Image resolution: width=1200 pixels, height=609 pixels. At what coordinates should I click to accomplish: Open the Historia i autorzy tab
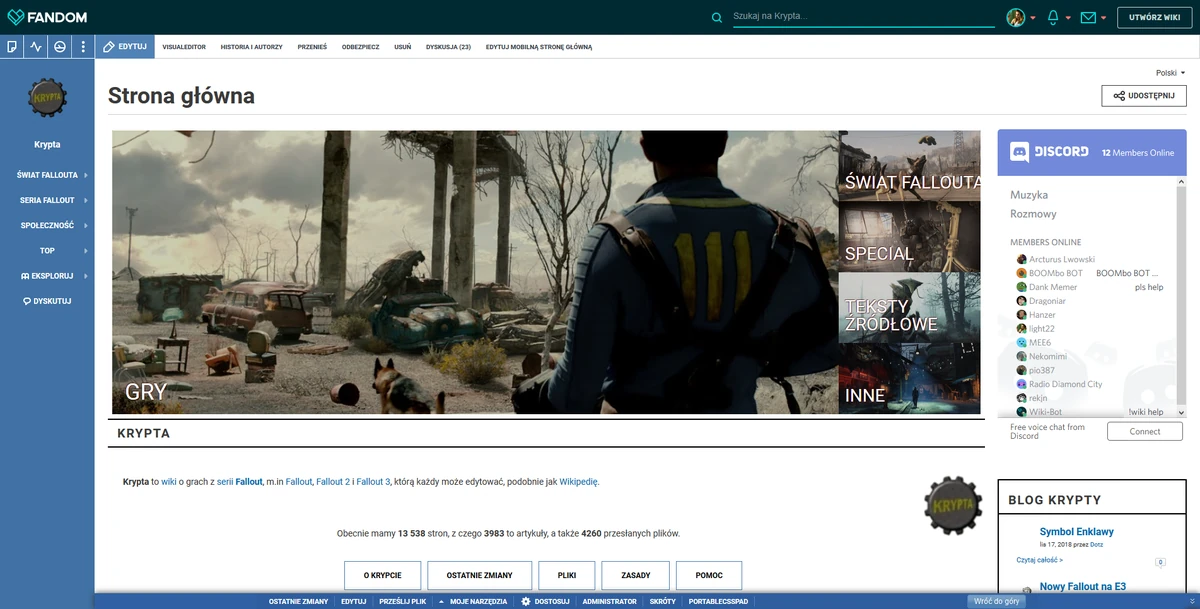click(x=251, y=47)
